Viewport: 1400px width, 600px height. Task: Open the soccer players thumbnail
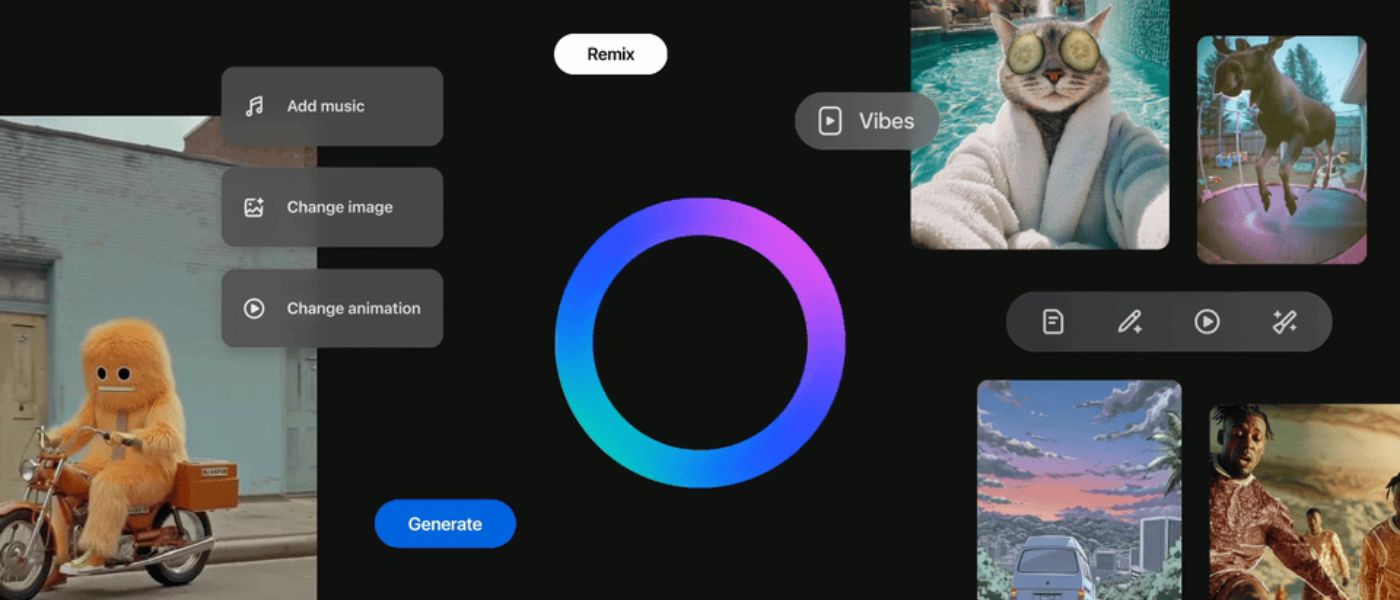point(1304,502)
